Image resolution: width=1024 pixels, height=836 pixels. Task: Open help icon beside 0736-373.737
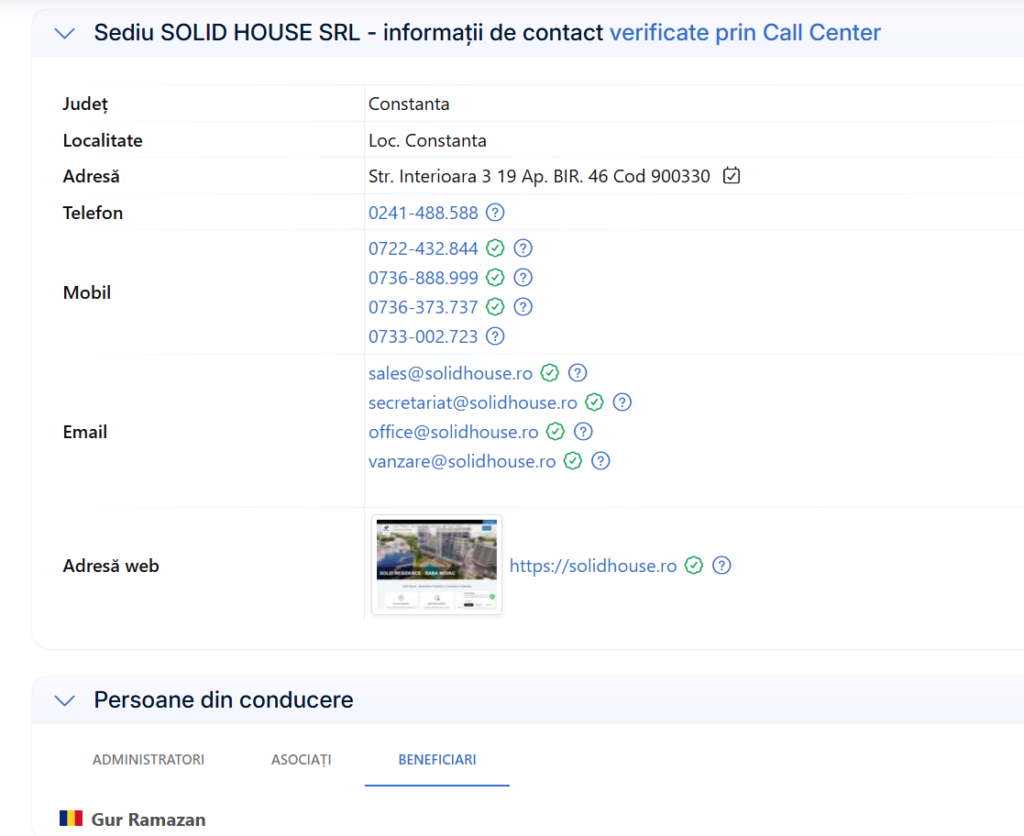pyautogui.click(x=523, y=306)
